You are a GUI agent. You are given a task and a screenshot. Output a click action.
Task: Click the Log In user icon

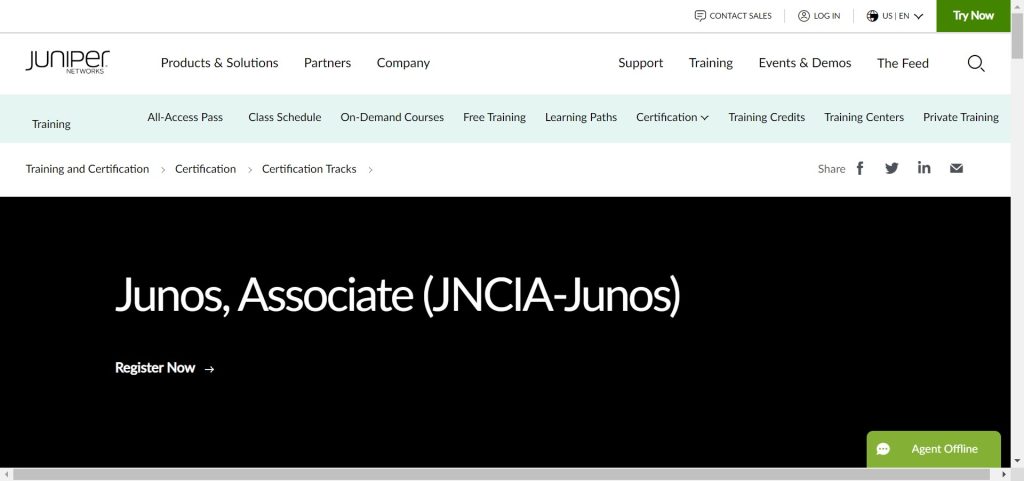(x=804, y=16)
